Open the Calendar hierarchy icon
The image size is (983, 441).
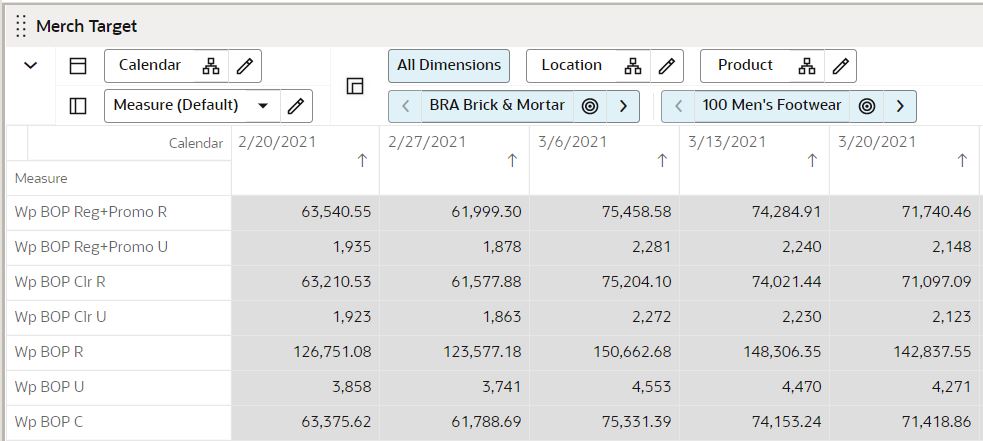click(x=211, y=66)
